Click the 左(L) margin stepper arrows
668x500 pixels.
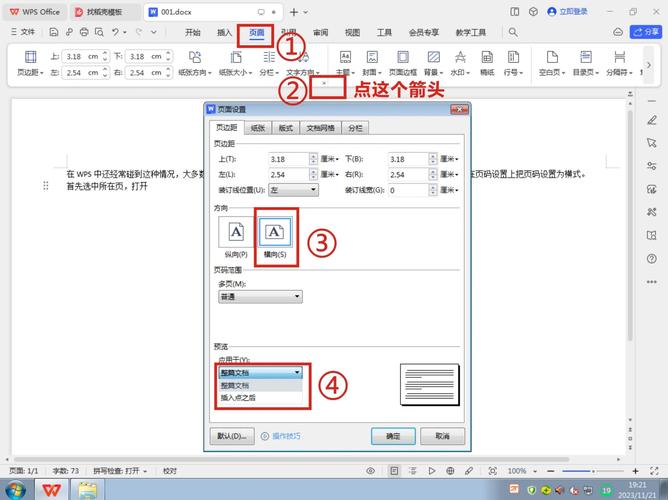tap(314, 174)
